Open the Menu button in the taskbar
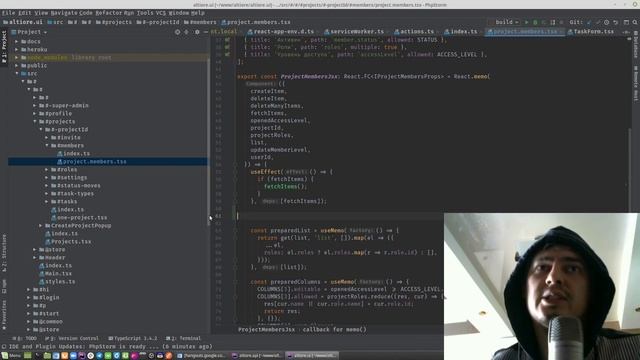 [11, 356]
